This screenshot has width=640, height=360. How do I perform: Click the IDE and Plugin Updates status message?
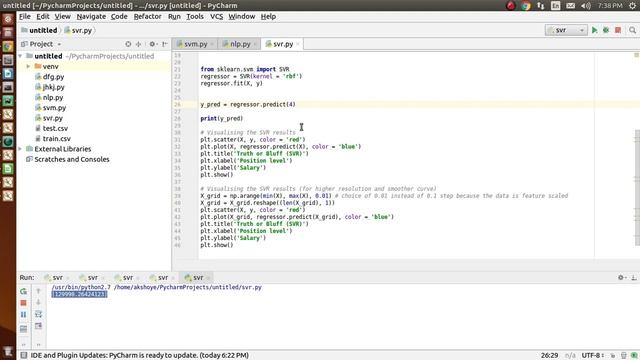[x=140, y=356]
